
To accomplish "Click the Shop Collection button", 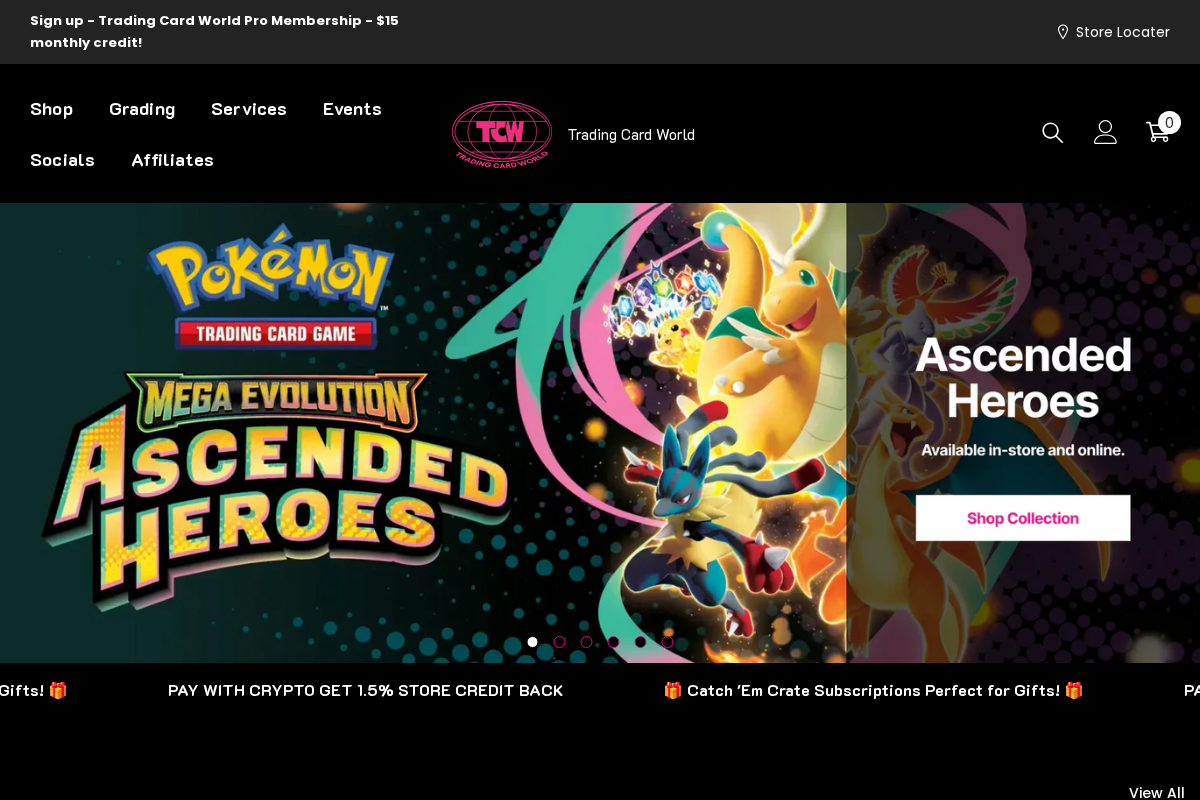I will pyautogui.click(x=1022, y=517).
